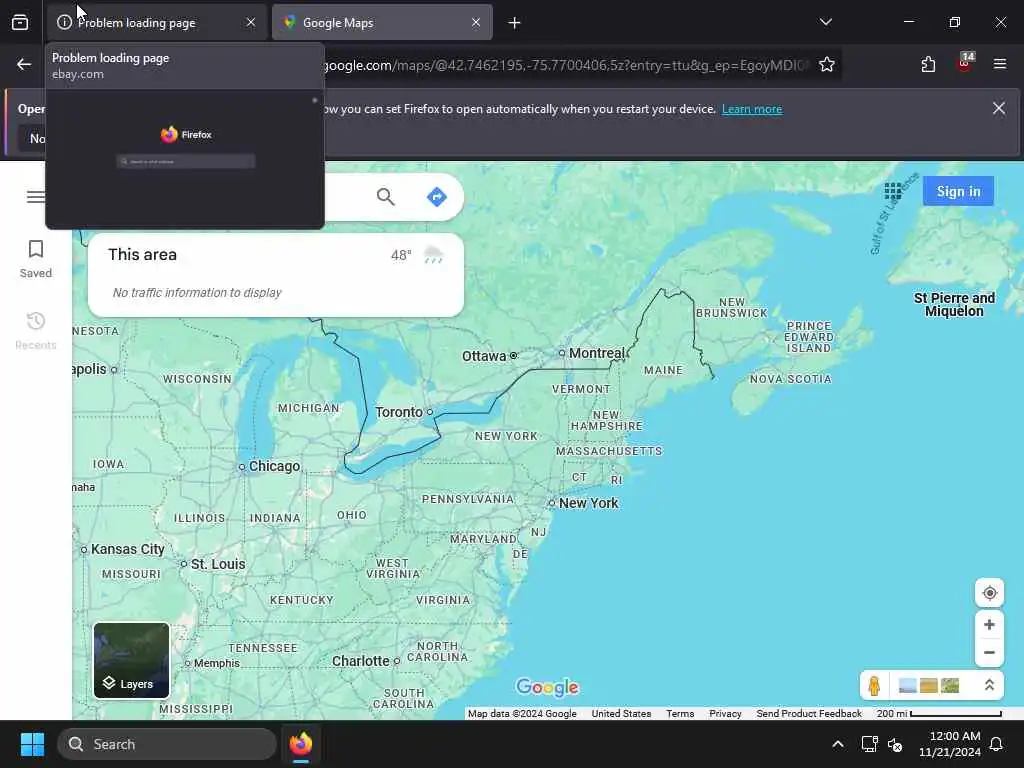
Task: Open the Google Maps side menu
Action: pyautogui.click(x=36, y=197)
